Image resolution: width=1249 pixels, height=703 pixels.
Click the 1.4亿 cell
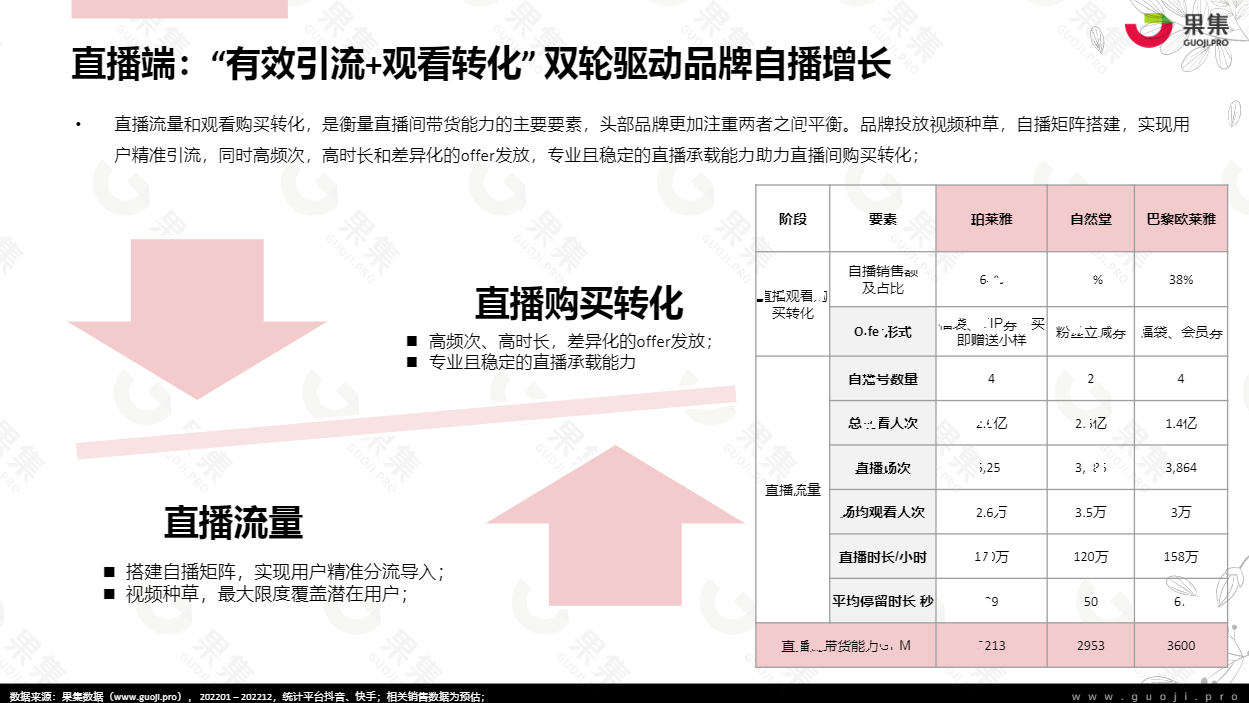click(1181, 423)
